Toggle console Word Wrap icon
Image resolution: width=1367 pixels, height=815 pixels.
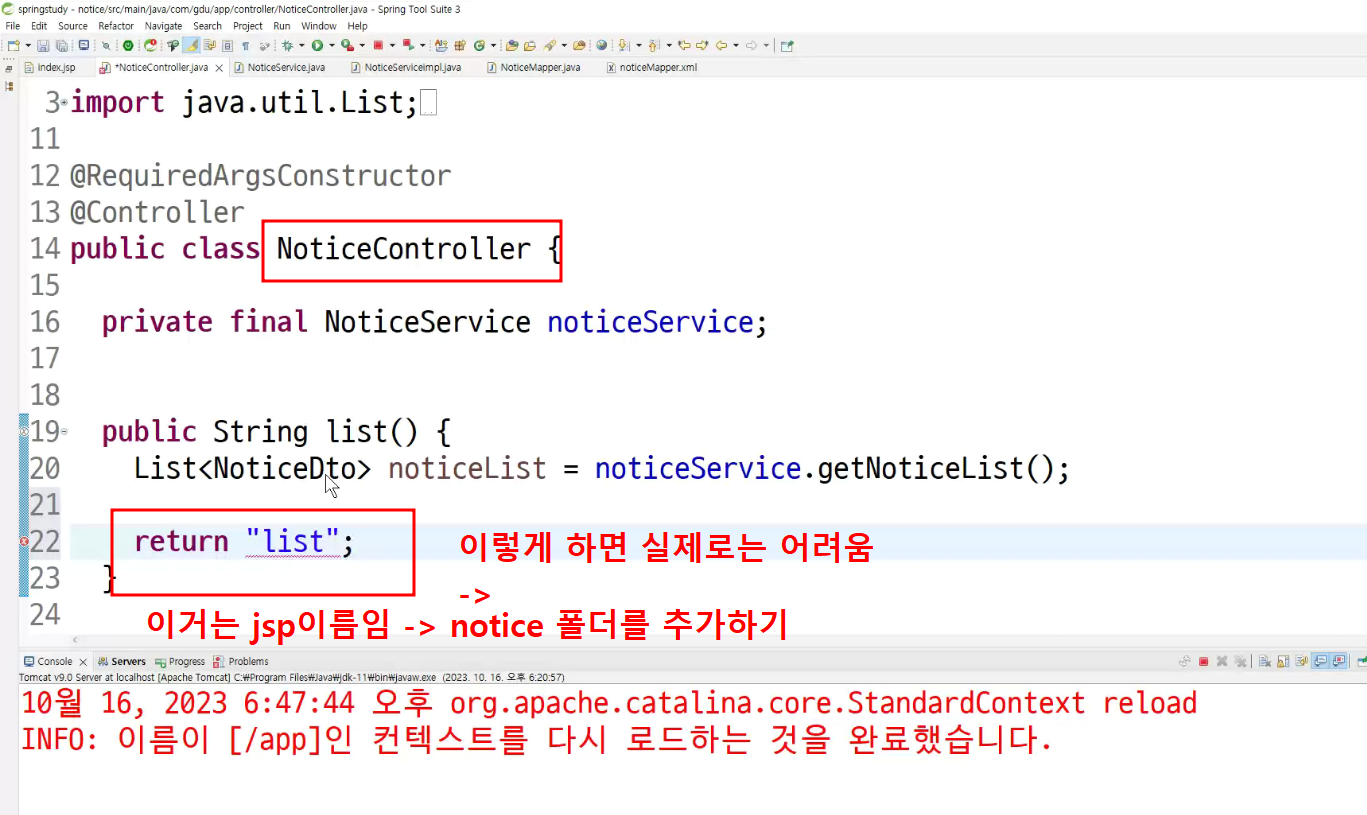(x=1301, y=661)
